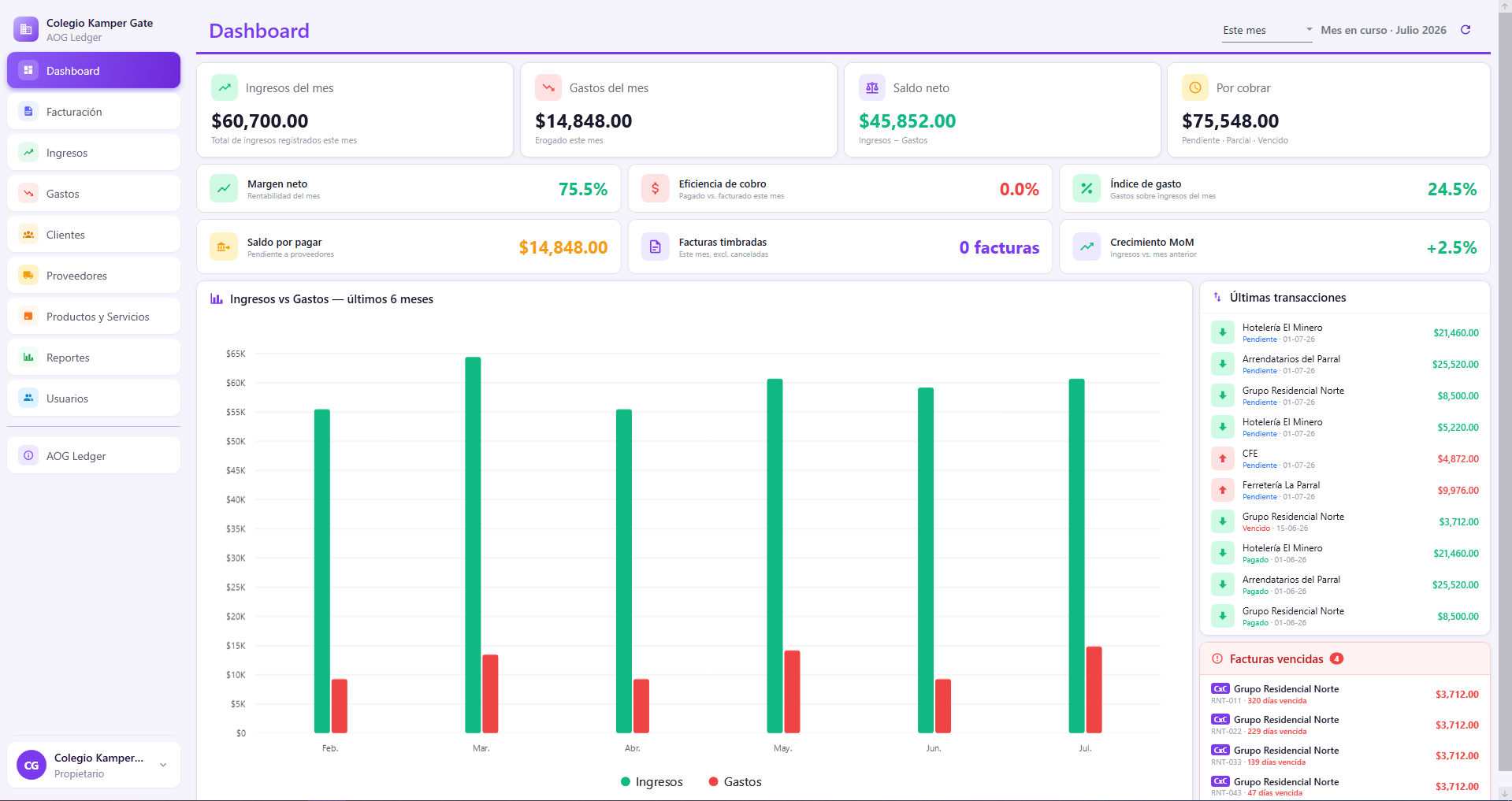1512x801 pixels.
Task: Open overdue invoice RNT-022
Action: pyautogui.click(x=1345, y=725)
